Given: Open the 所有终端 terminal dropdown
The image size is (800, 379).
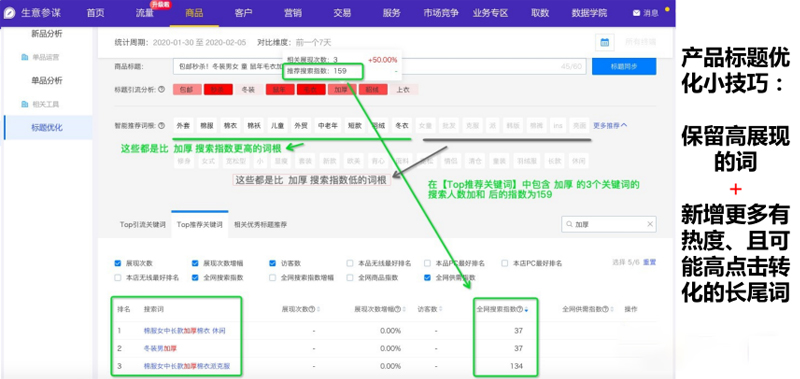Looking at the screenshot, I should [641, 42].
